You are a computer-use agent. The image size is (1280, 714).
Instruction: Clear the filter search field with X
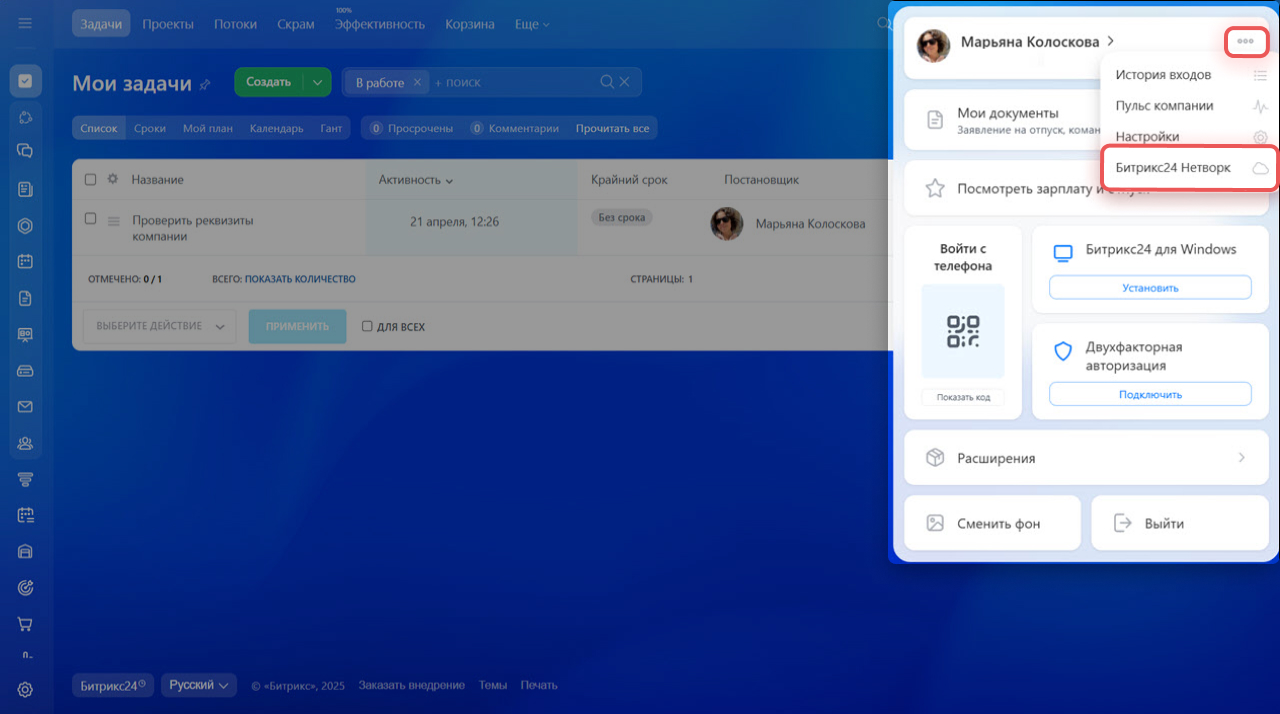625,82
